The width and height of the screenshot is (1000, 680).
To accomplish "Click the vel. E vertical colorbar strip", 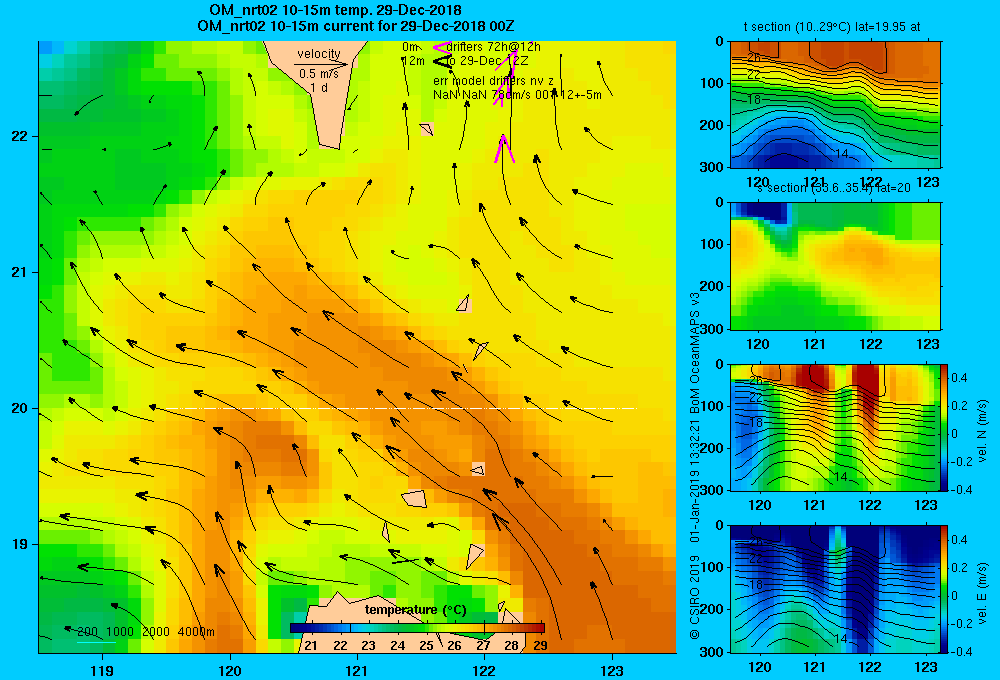I will [x=945, y=588].
